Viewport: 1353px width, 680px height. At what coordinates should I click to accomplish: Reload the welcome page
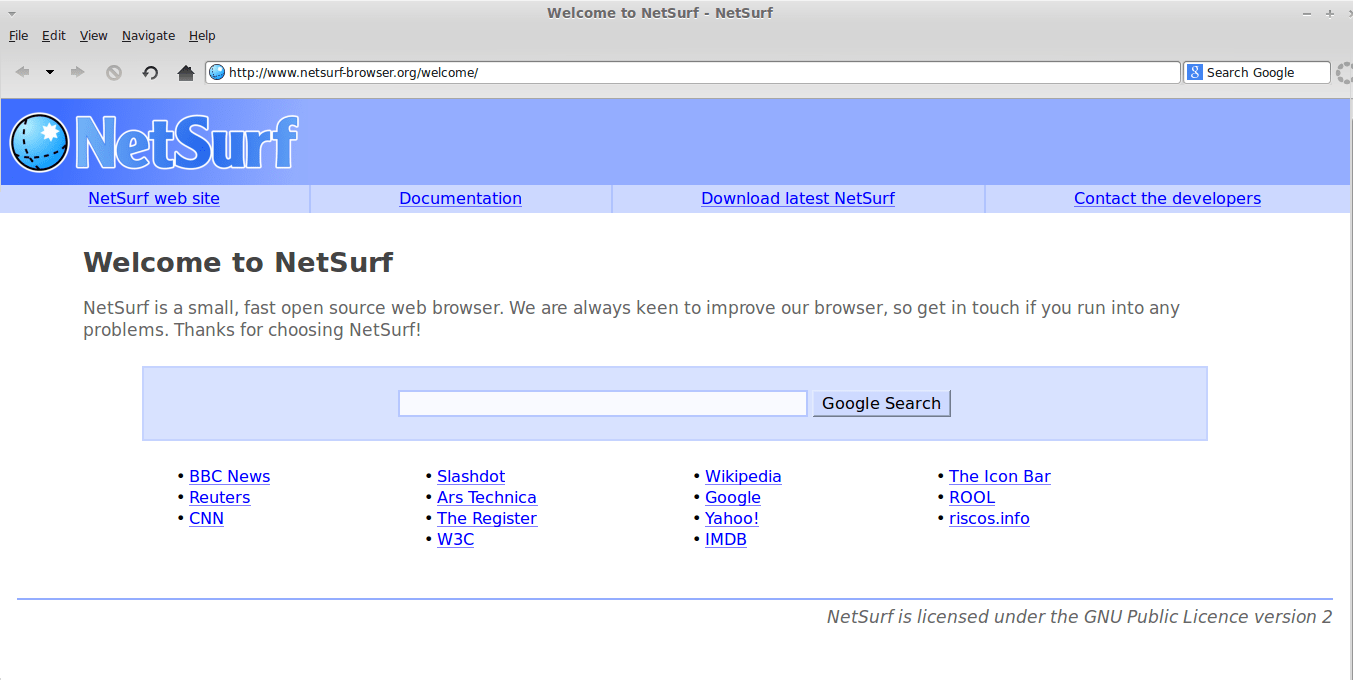pyautogui.click(x=150, y=71)
